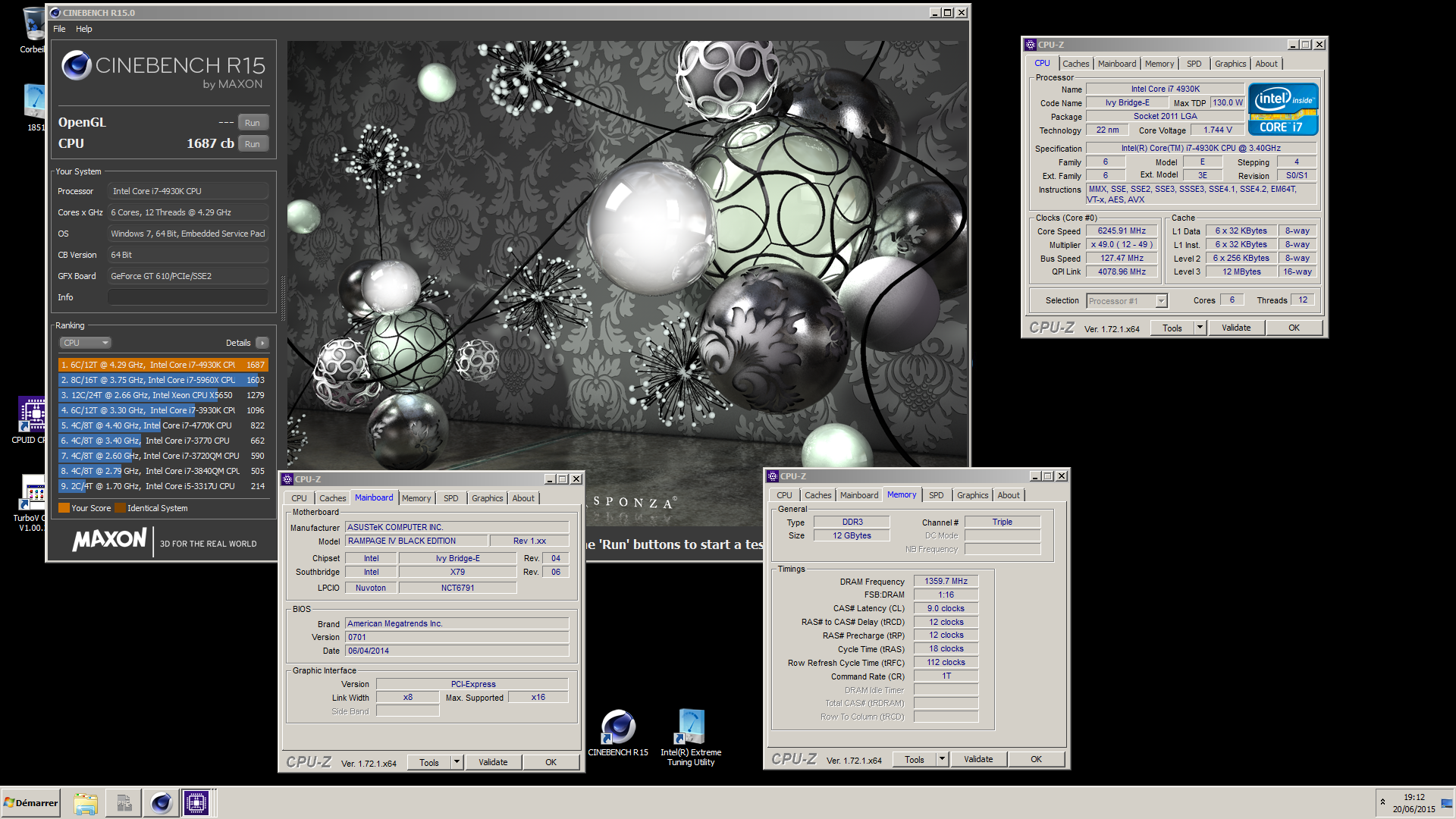Image resolution: width=1456 pixels, height=819 pixels.
Task: Switch to Cinebench via its taskbar icon
Action: tap(161, 803)
